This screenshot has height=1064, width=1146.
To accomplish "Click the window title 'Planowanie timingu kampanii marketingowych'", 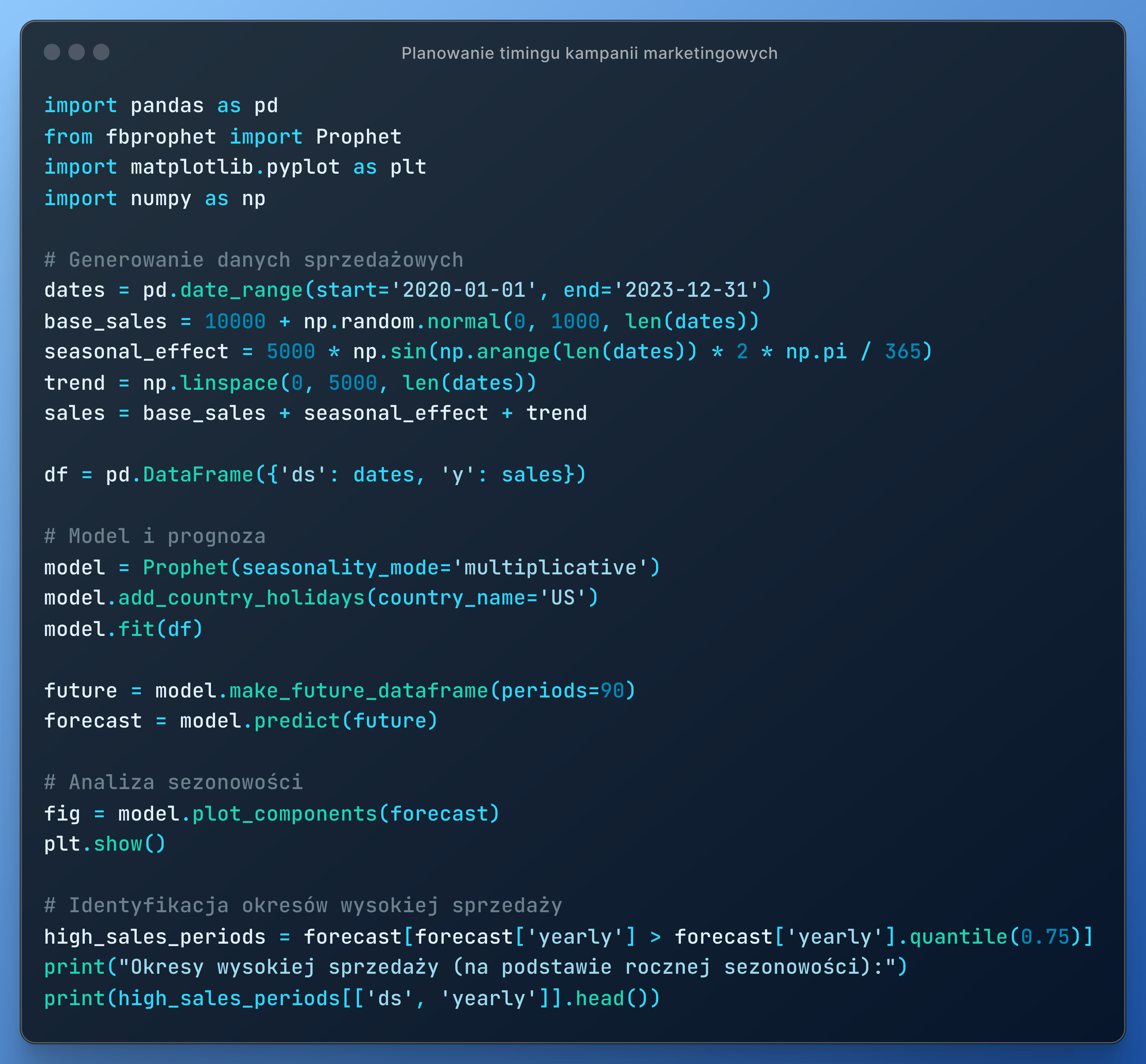I will 589,53.
